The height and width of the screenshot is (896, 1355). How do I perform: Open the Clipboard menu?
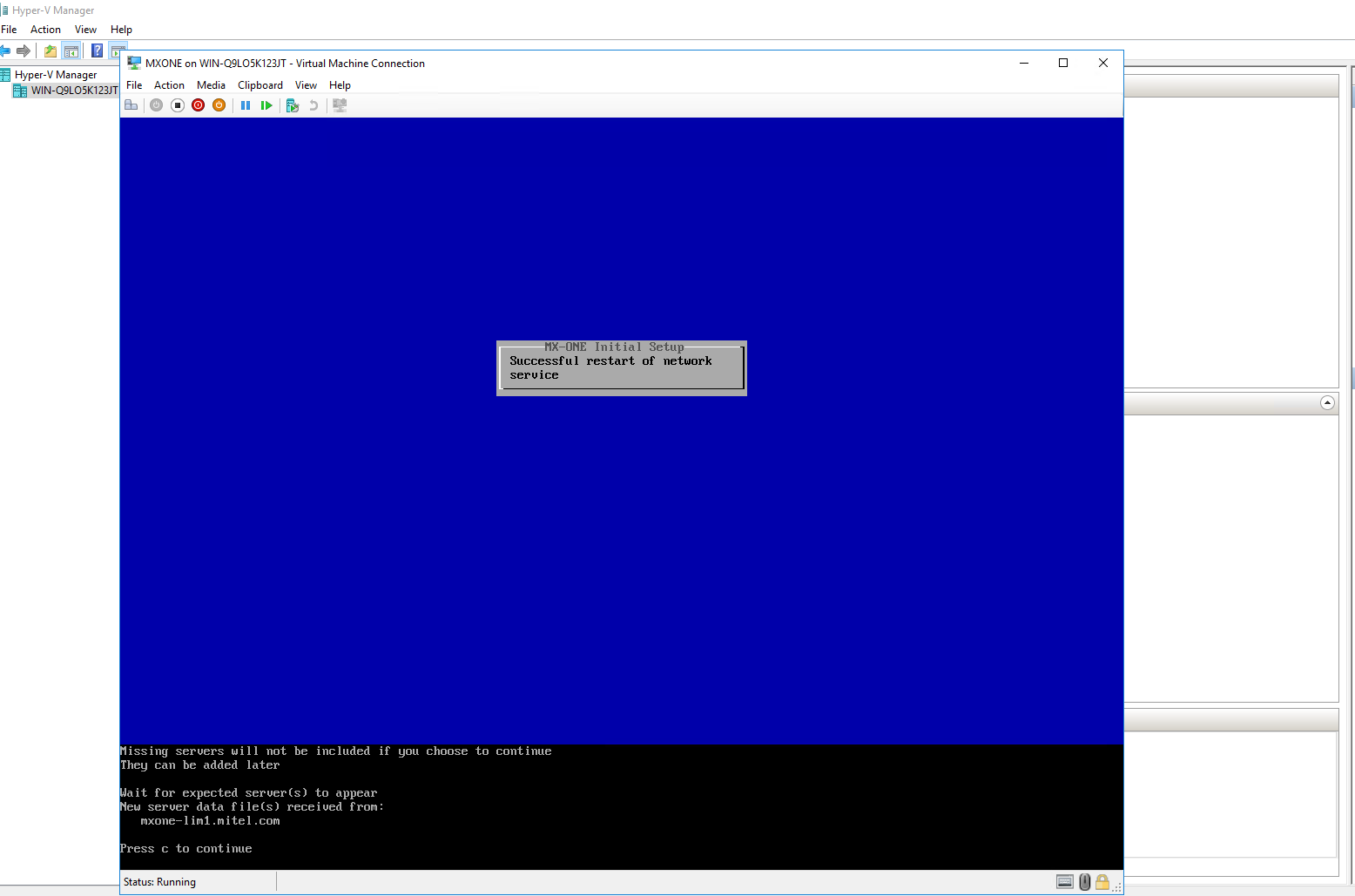click(260, 85)
